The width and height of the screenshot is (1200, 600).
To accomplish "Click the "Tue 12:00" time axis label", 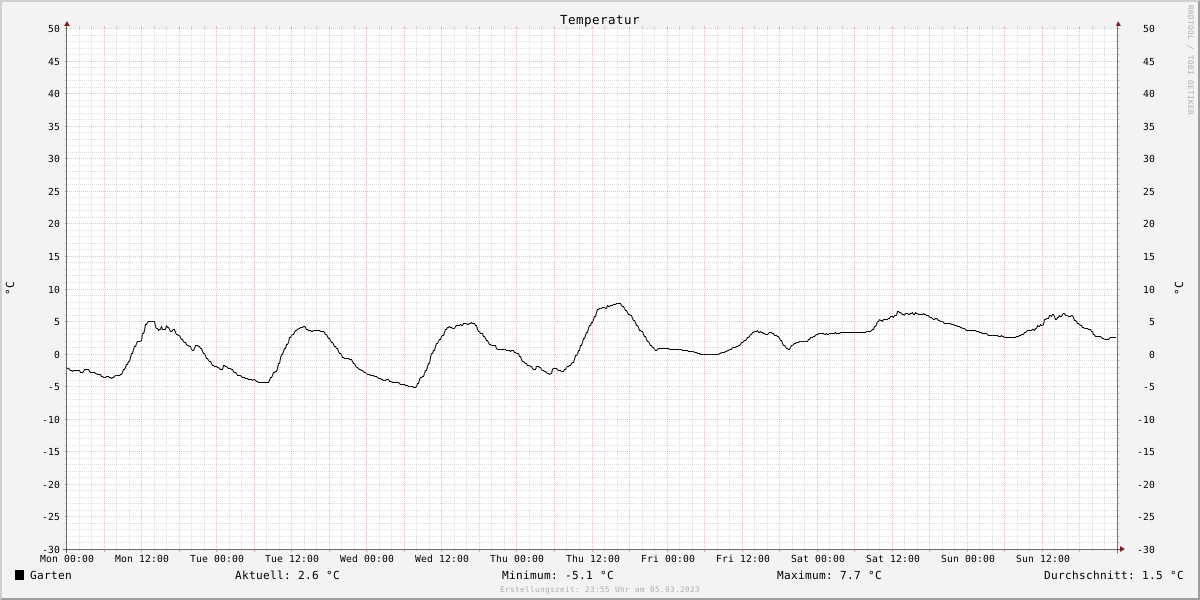I will pos(292,559).
